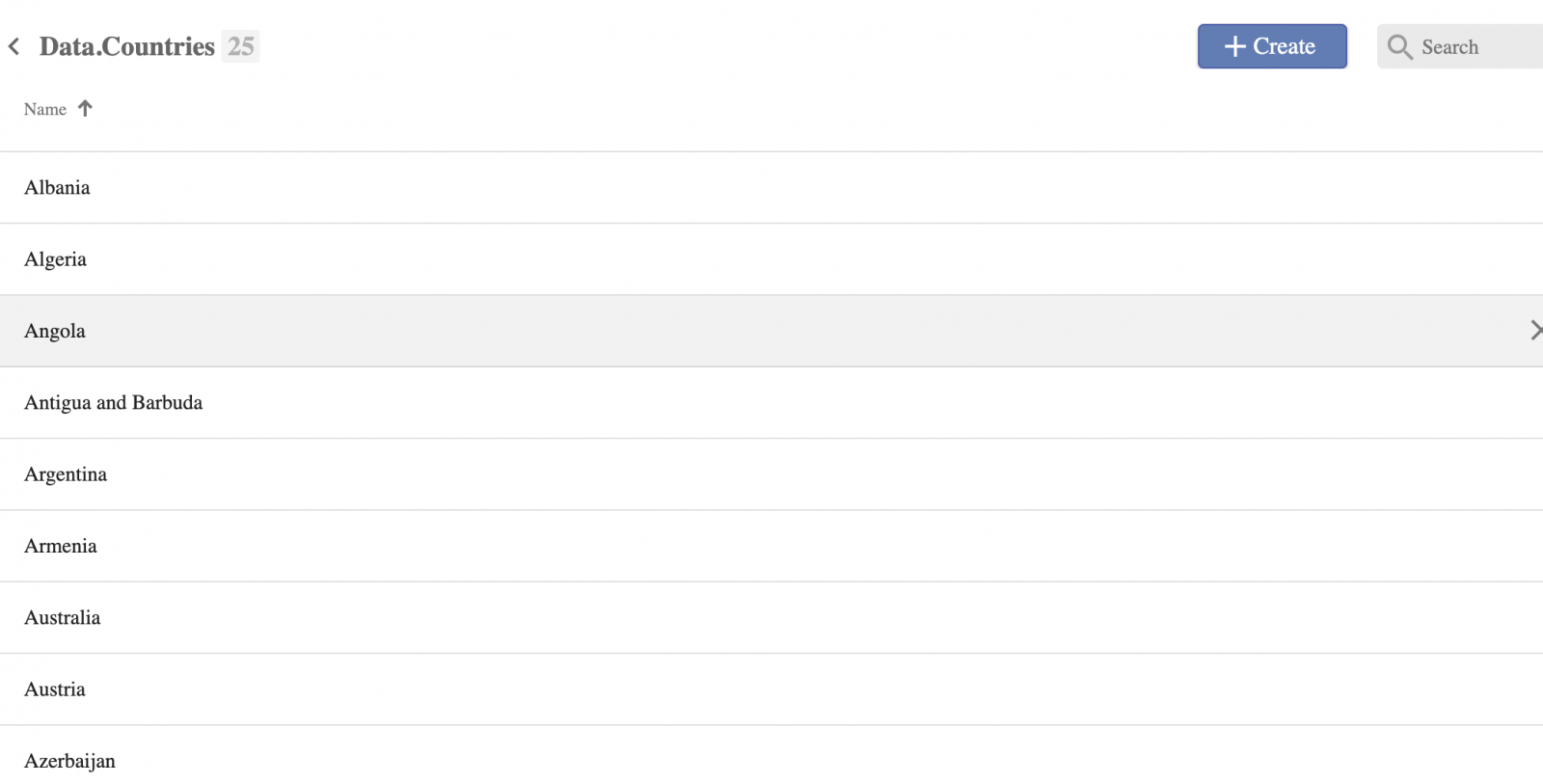
Task: Click the plus icon on the Create button
Action: pyautogui.click(x=1234, y=46)
